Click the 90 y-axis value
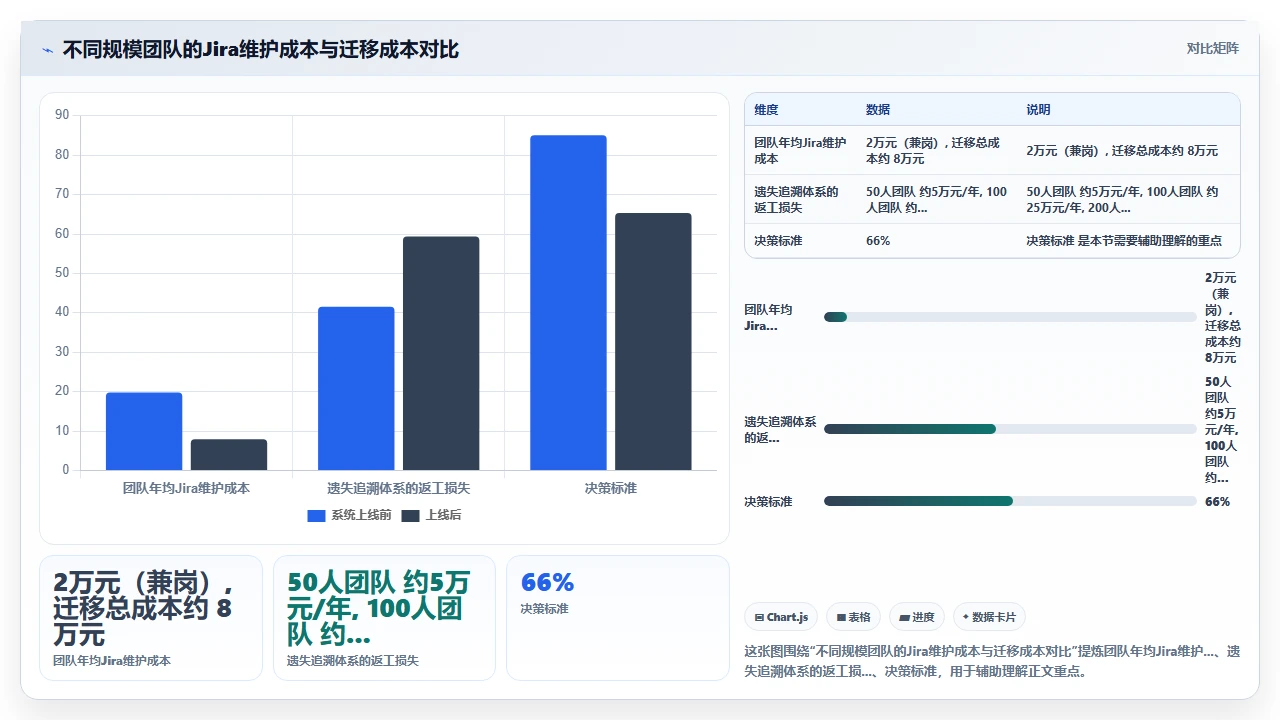Image resolution: width=1280 pixels, height=720 pixels. [x=62, y=115]
